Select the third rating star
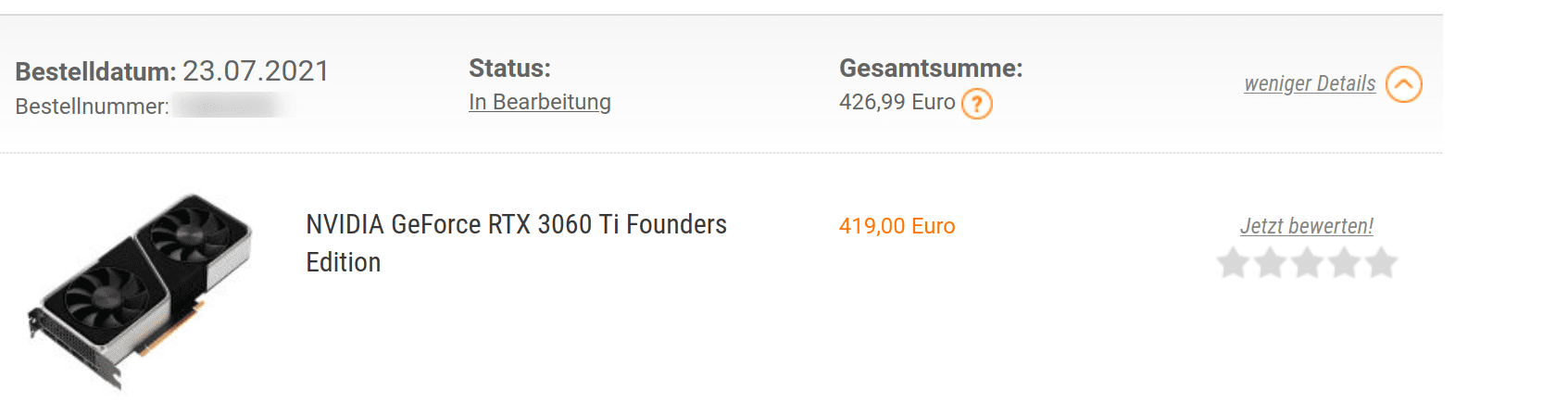 tap(1307, 263)
